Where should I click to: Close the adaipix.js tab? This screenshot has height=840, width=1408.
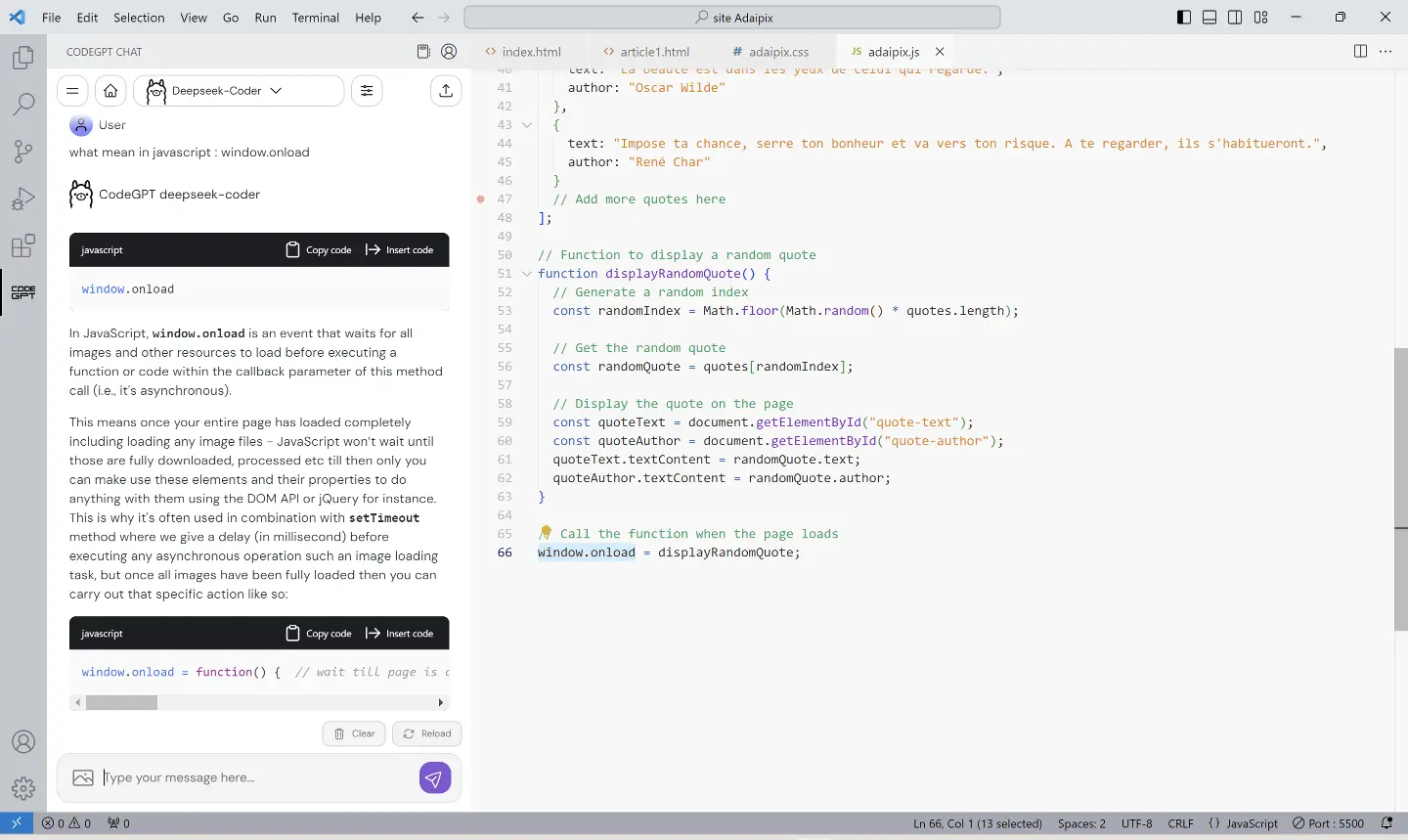point(940,52)
